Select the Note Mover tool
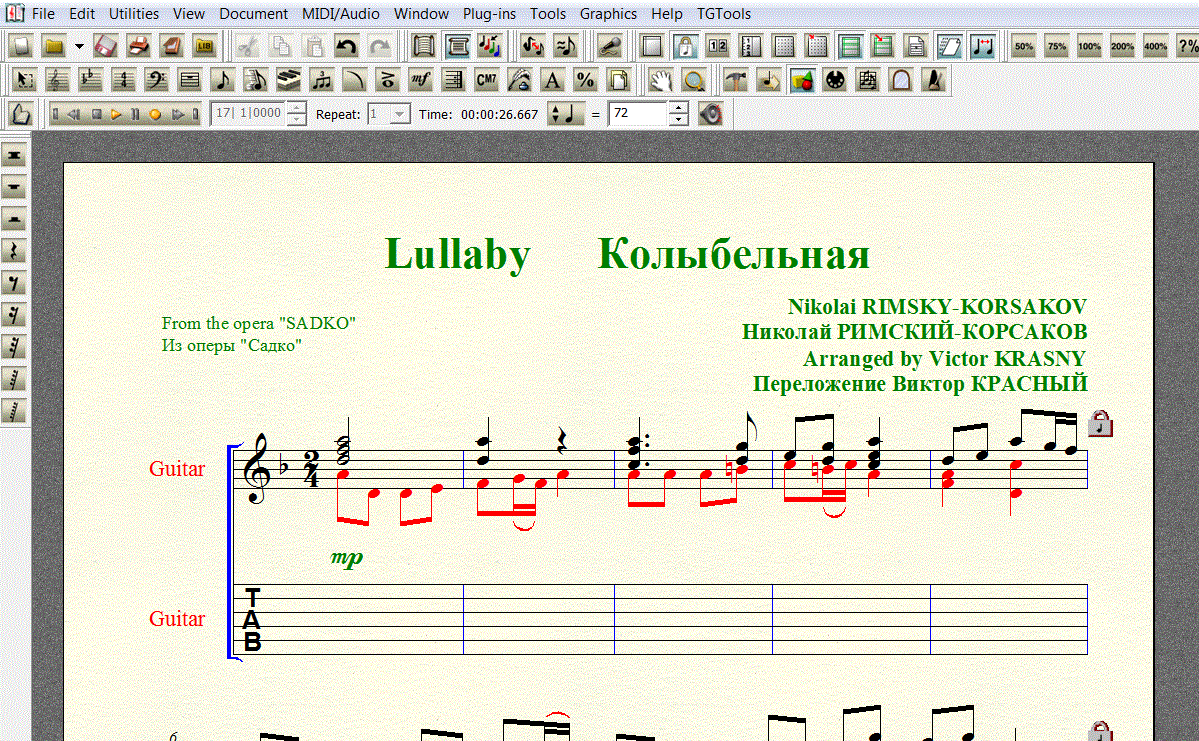Image resolution: width=1199 pixels, height=741 pixels. (x=768, y=80)
